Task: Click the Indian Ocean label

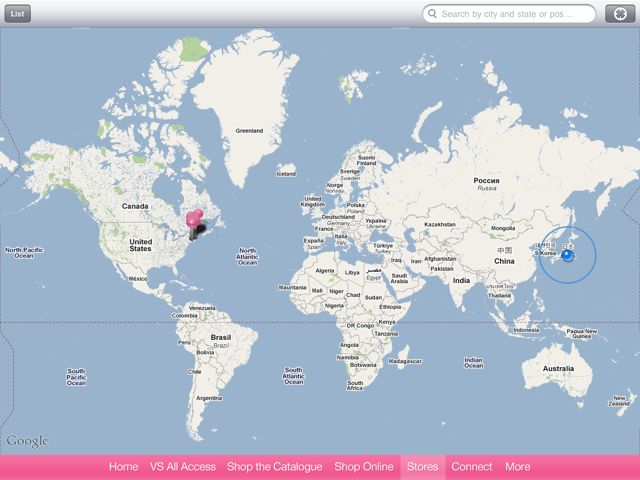Action: pyautogui.click(x=473, y=363)
